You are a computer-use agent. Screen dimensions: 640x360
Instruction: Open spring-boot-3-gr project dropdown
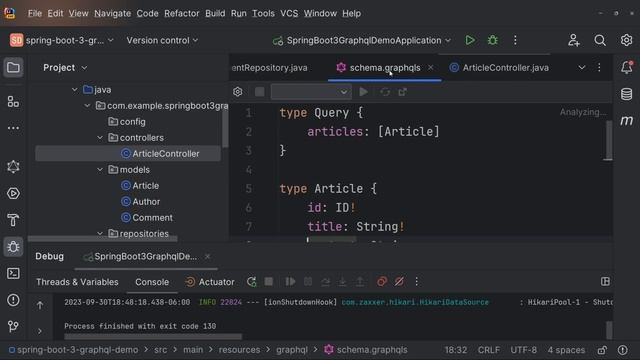(x=62, y=40)
